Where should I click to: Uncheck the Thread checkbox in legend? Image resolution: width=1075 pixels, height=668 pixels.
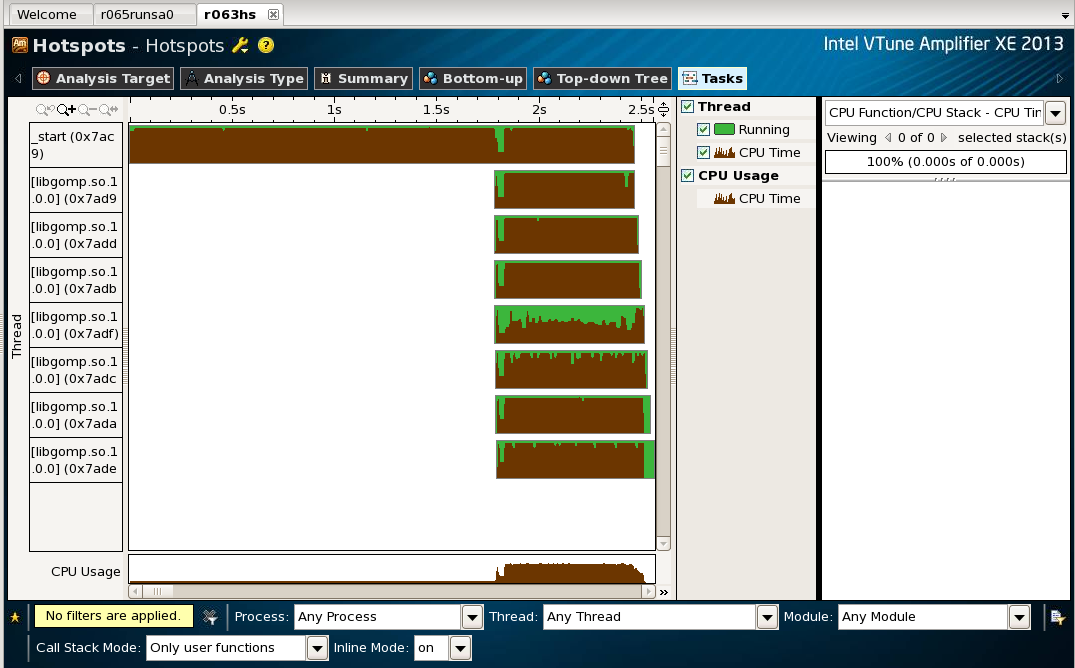(x=687, y=107)
